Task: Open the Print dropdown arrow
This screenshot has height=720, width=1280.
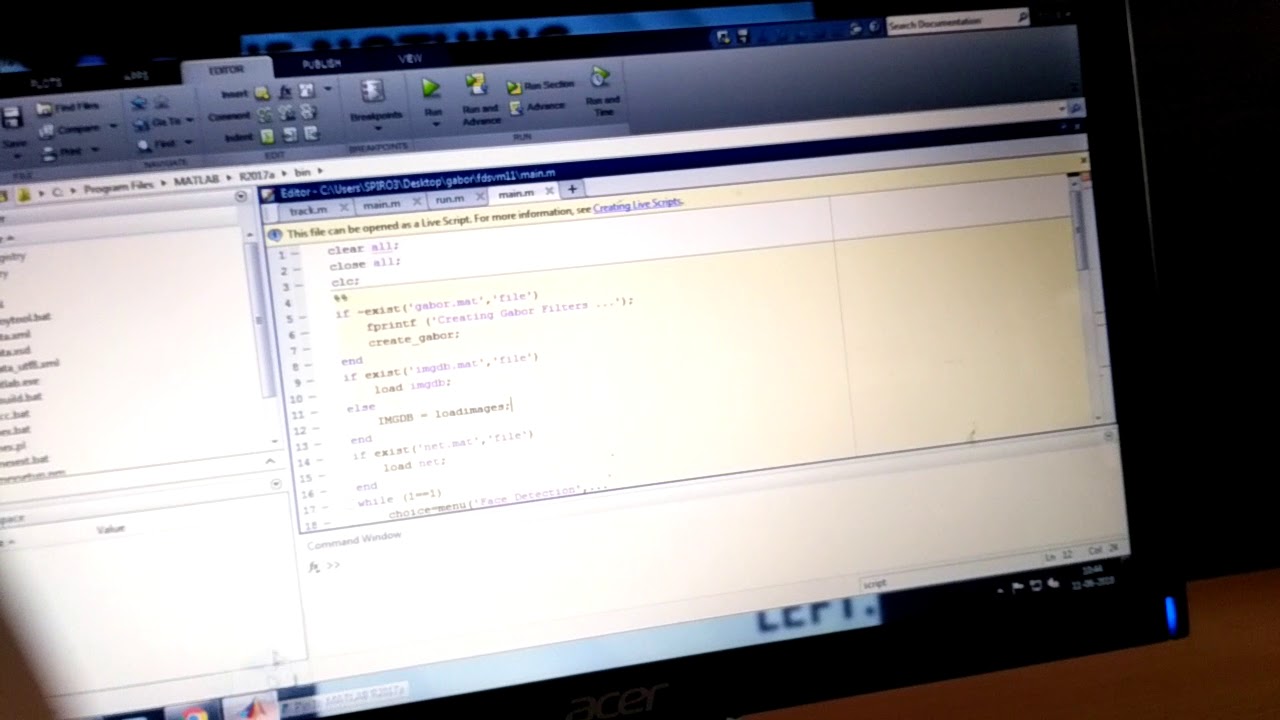Action: tap(97, 150)
